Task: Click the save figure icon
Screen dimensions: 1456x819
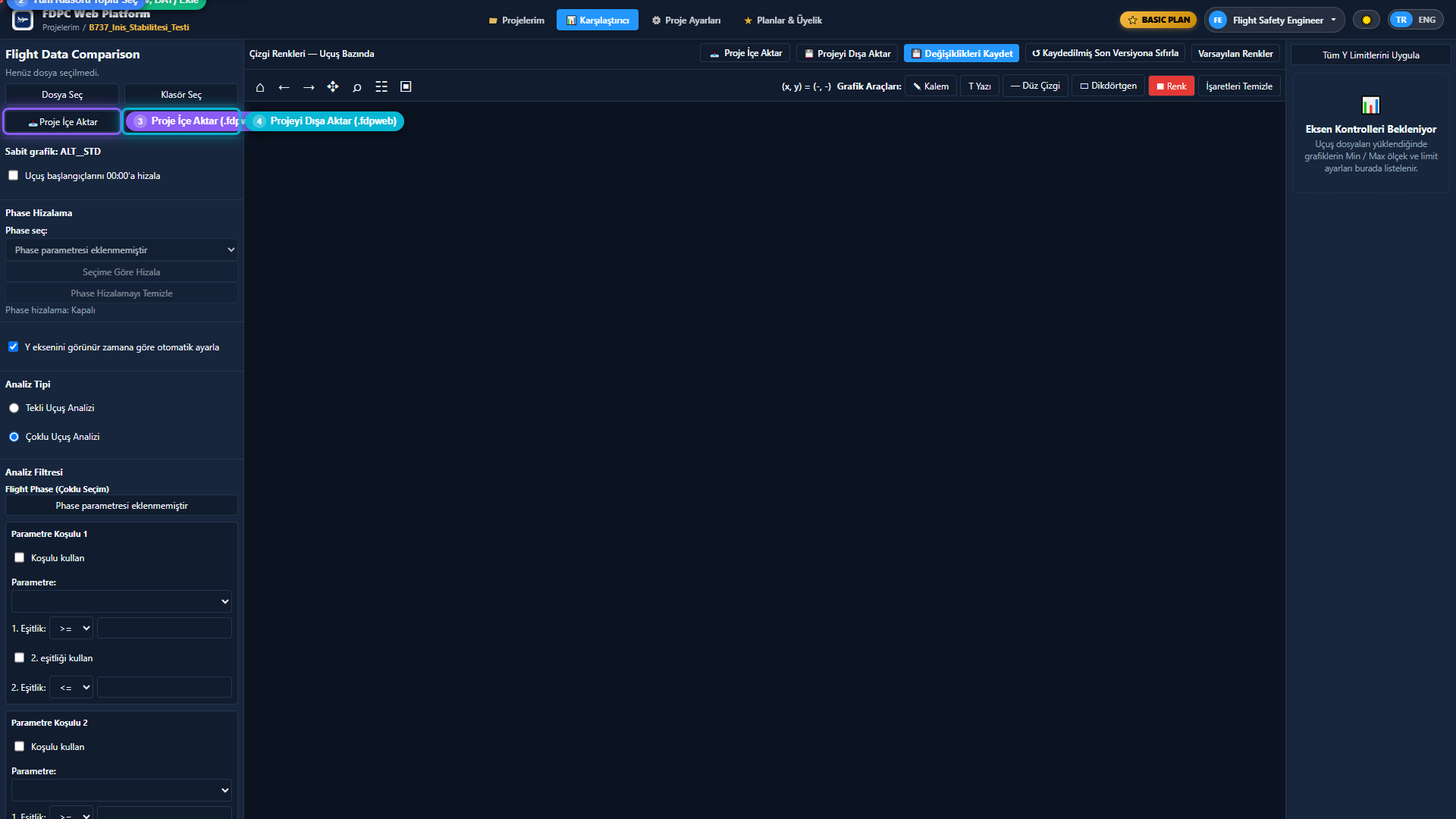Action: (406, 87)
